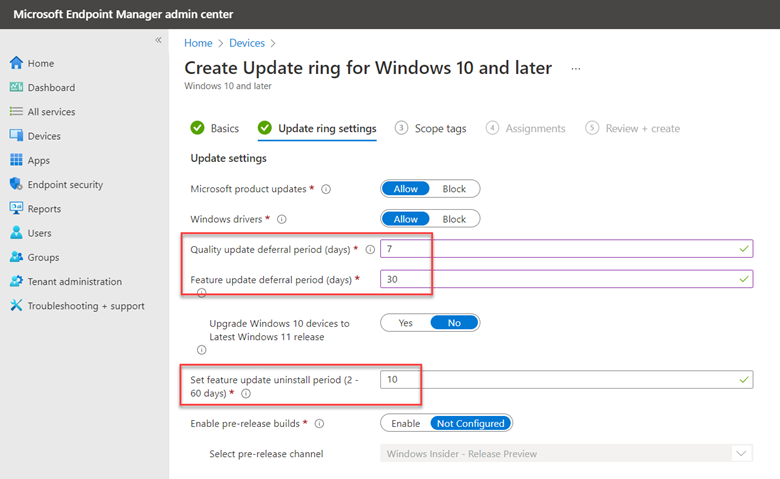Click the Devices monitor icon in the sidebar
The width and height of the screenshot is (780, 479).
16,135
